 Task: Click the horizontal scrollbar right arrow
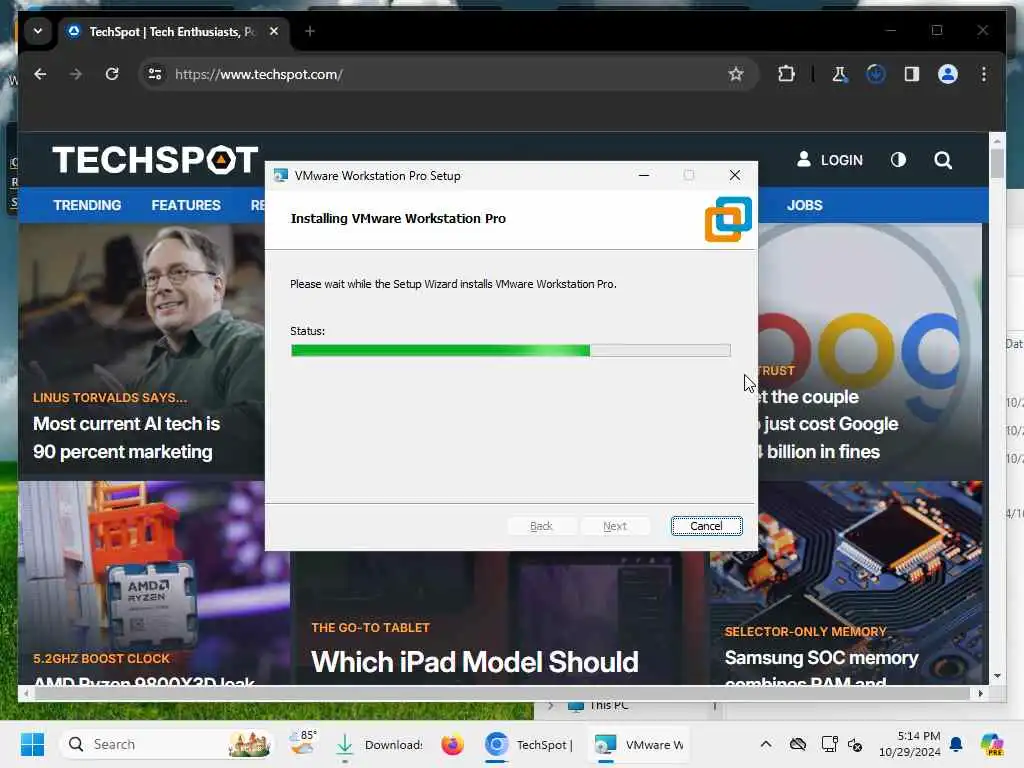(x=980, y=694)
